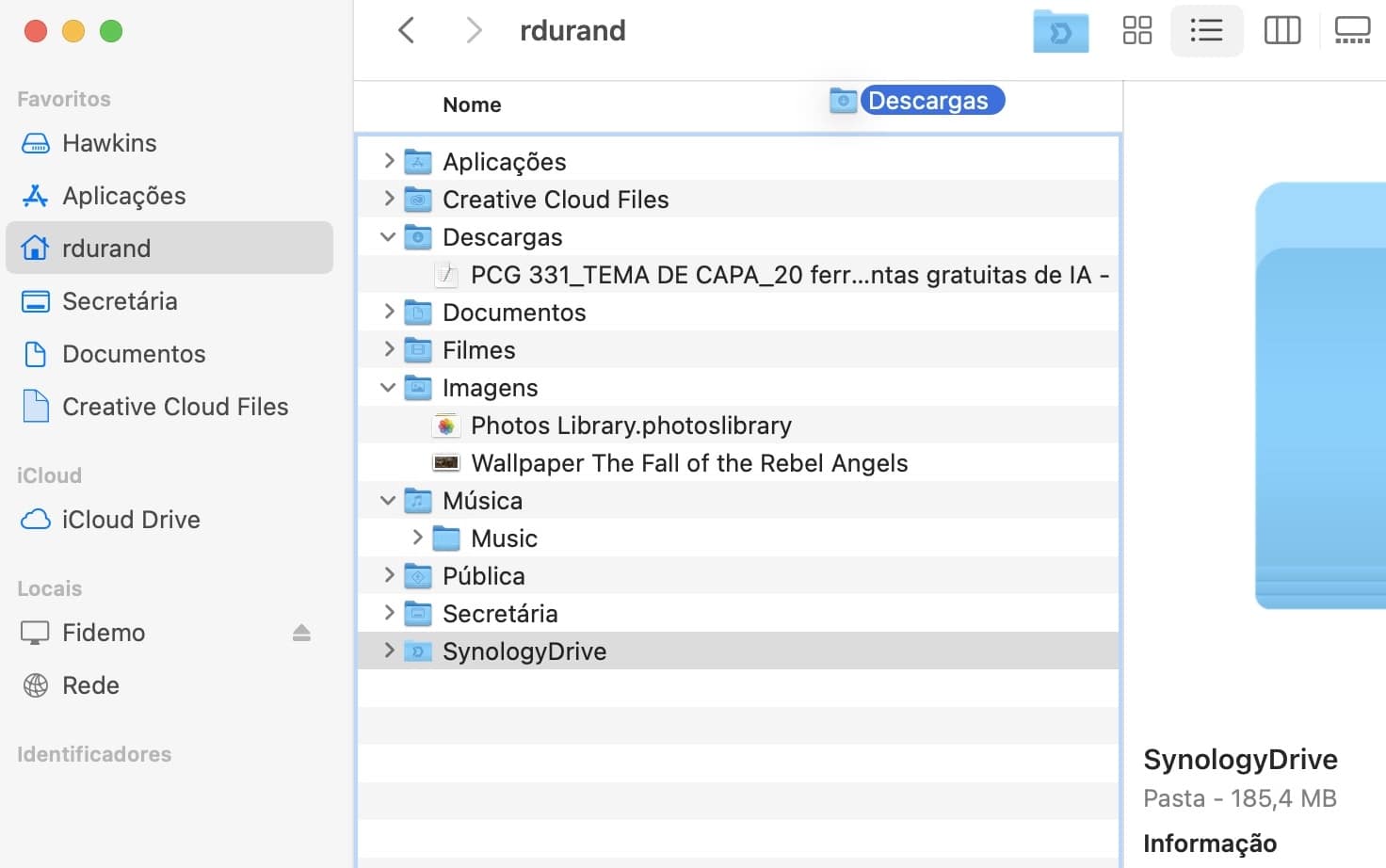Click the Creative Cloud Files folder icon in list

[418, 200]
